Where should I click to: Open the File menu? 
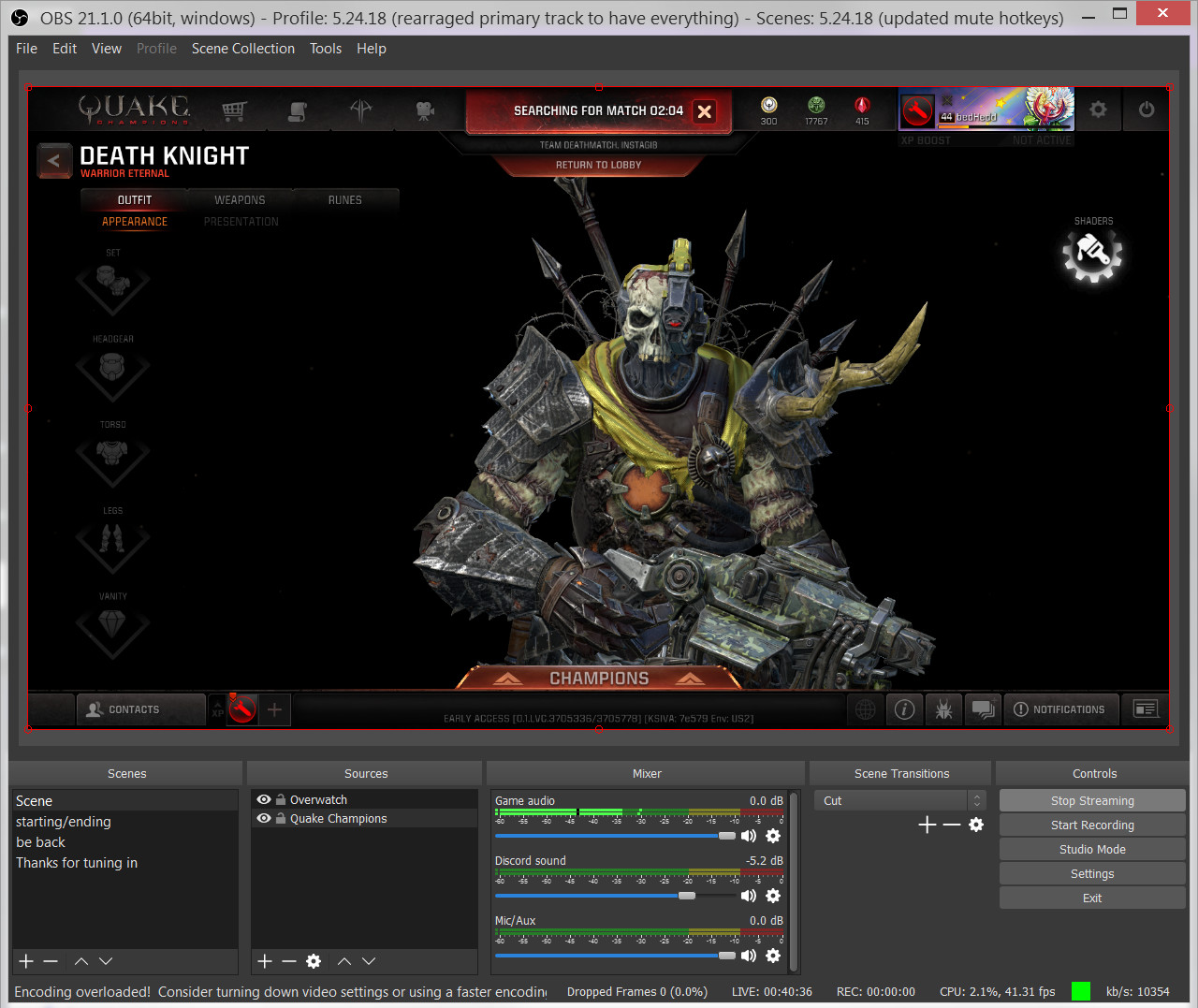point(26,49)
